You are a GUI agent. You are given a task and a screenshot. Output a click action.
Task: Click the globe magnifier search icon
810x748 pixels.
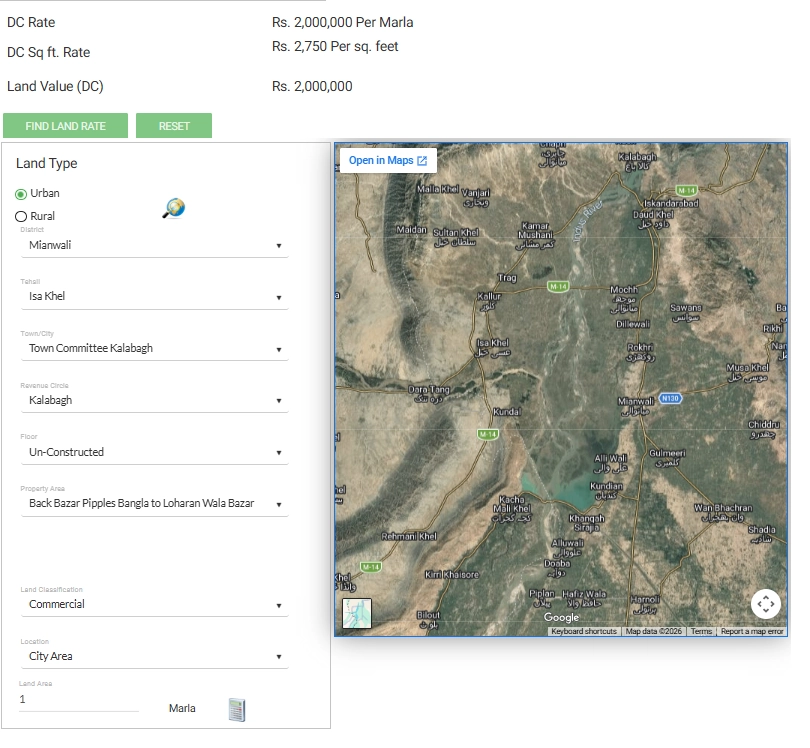tap(174, 208)
